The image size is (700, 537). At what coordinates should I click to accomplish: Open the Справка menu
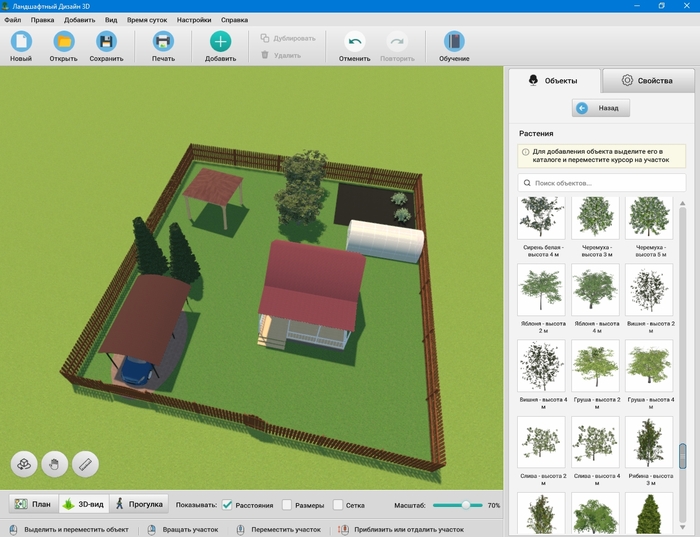coord(234,20)
